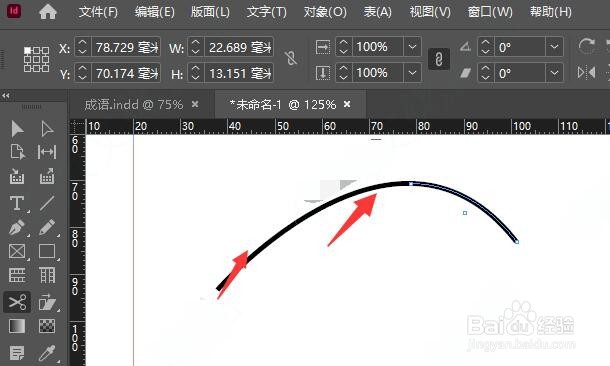This screenshot has height=366, width=610.
Task: Open the shear angle dropdown
Action: coord(554,73)
